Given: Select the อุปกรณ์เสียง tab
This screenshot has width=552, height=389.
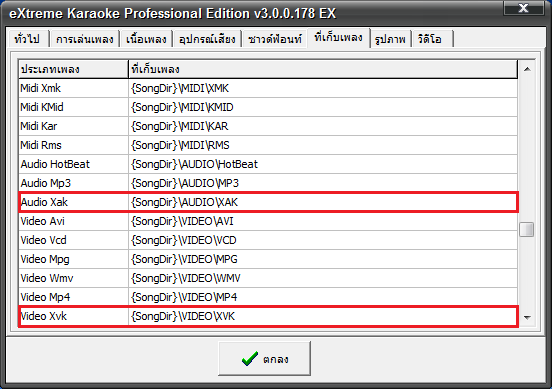Looking at the screenshot, I should pos(207,39).
